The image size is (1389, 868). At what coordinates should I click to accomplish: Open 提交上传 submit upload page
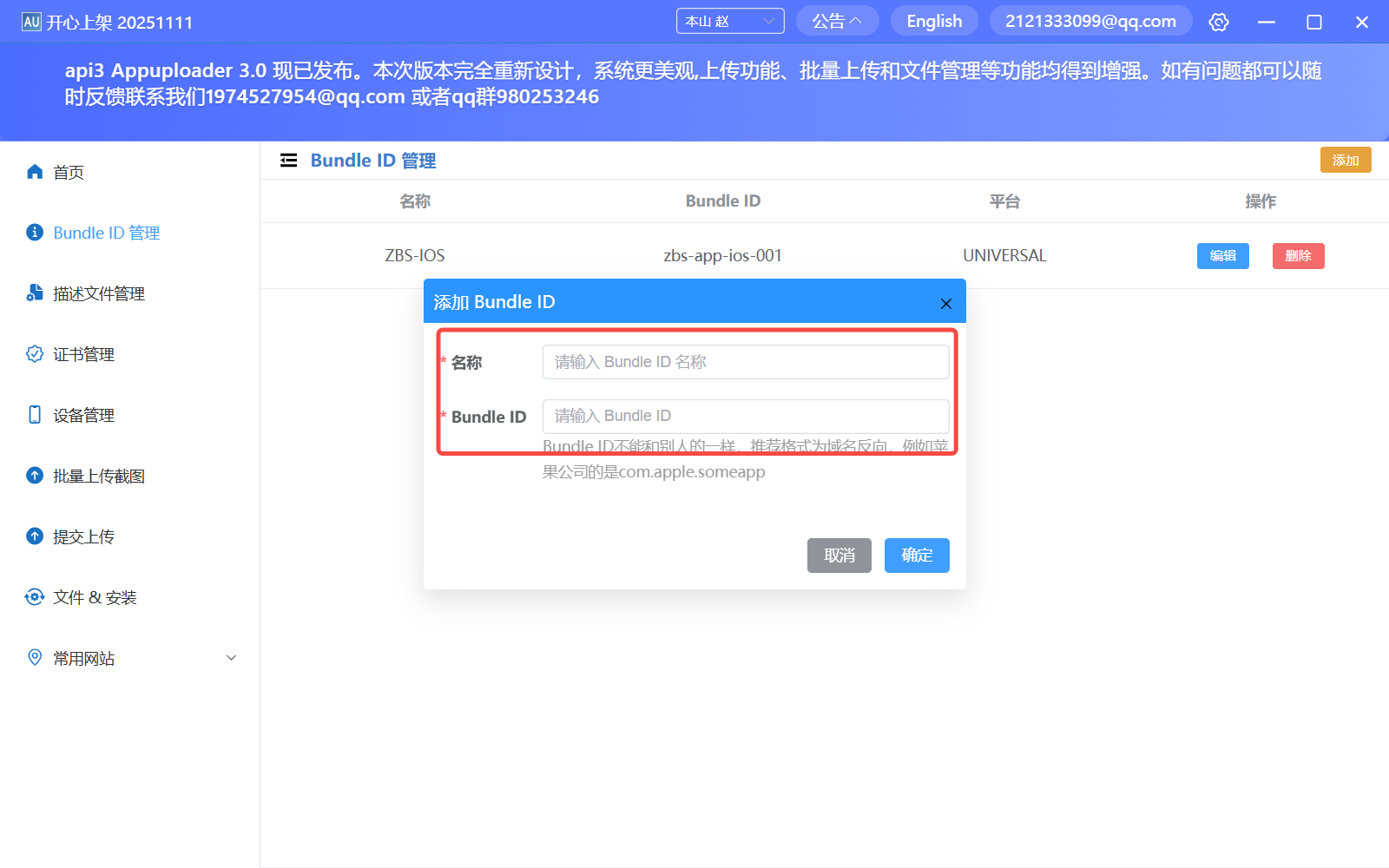[x=82, y=536]
